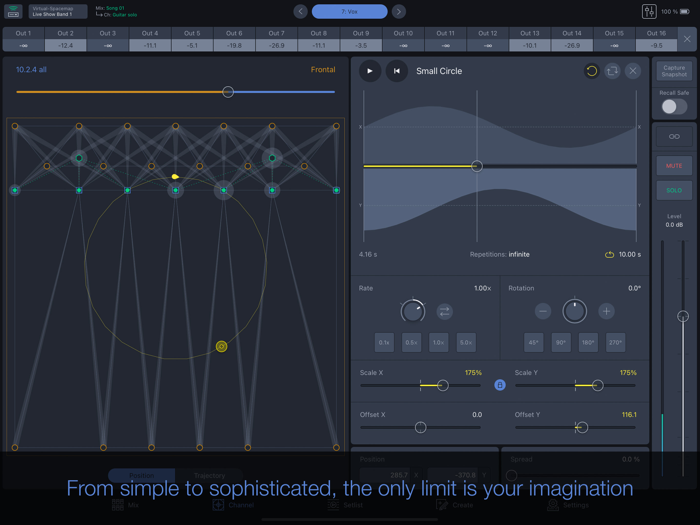Viewport: 700px width, 525px height.
Task: Click the loop duration icon near 10.00 s
Action: click(609, 254)
